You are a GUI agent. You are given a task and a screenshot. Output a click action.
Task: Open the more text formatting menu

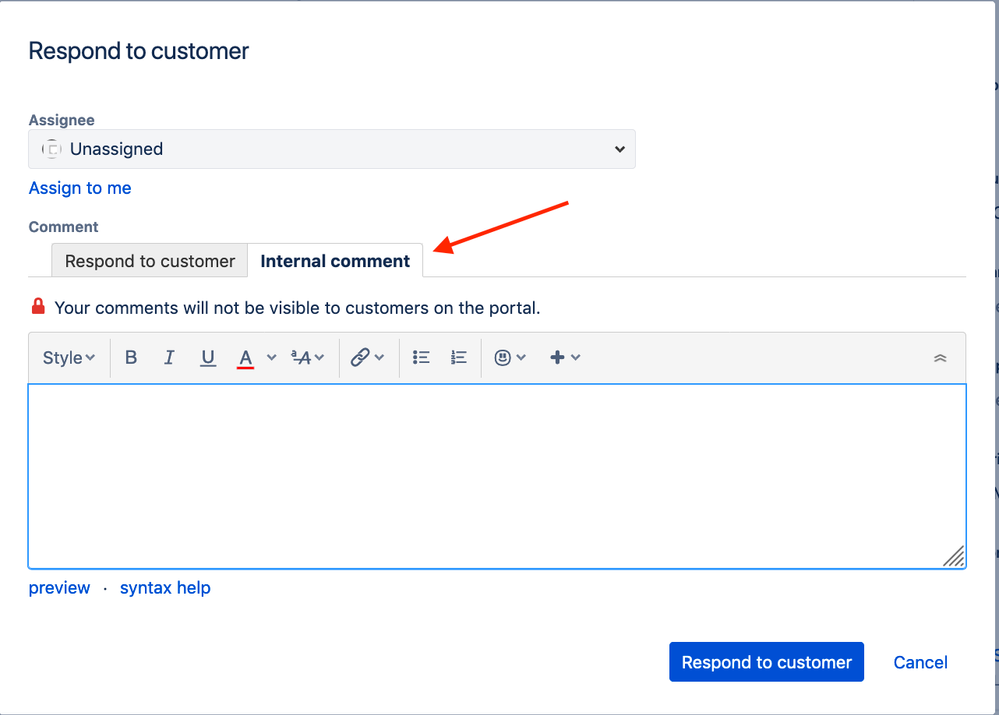tap(308, 358)
